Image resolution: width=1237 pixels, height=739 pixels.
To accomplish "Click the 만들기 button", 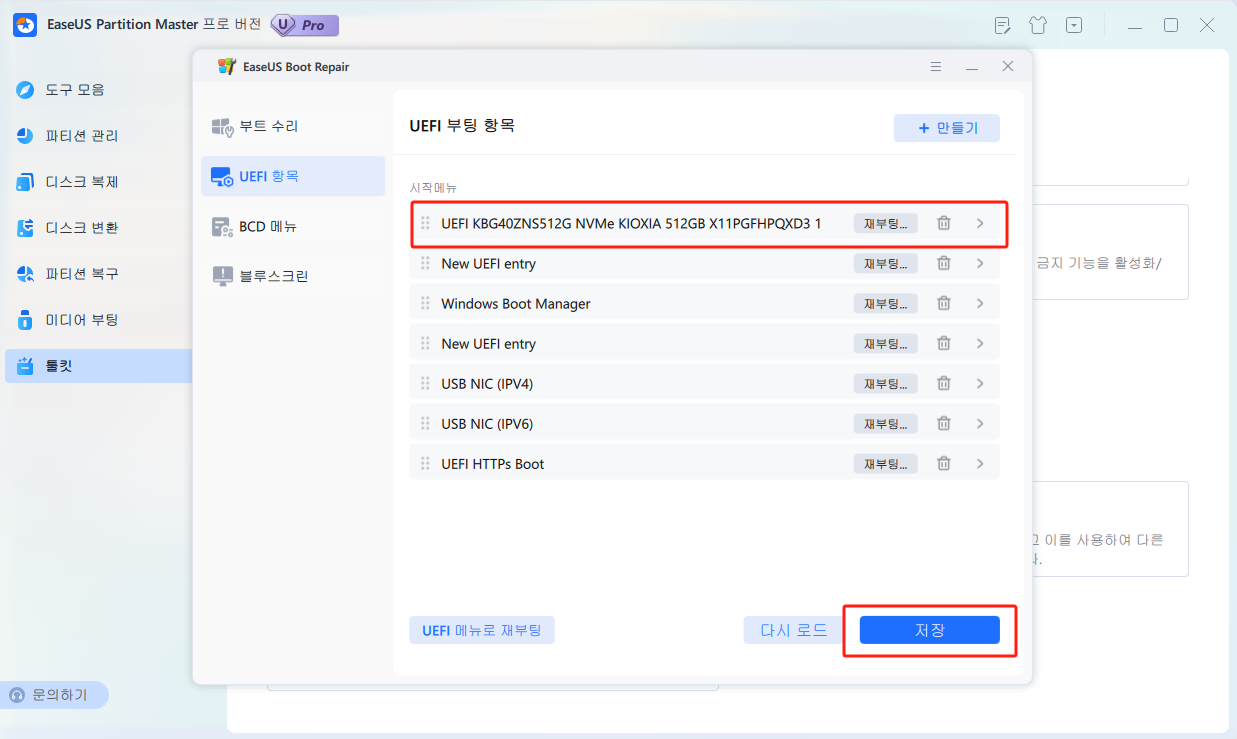I will click(947, 128).
